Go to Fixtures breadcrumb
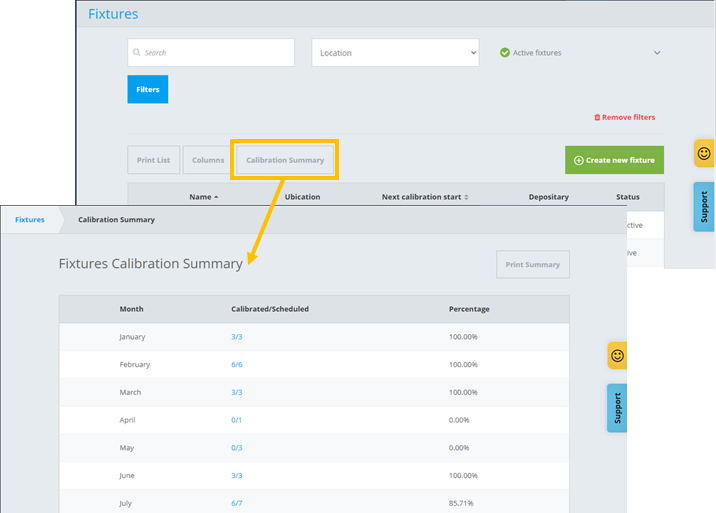The width and height of the screenshot is (716, 513). 30,220
